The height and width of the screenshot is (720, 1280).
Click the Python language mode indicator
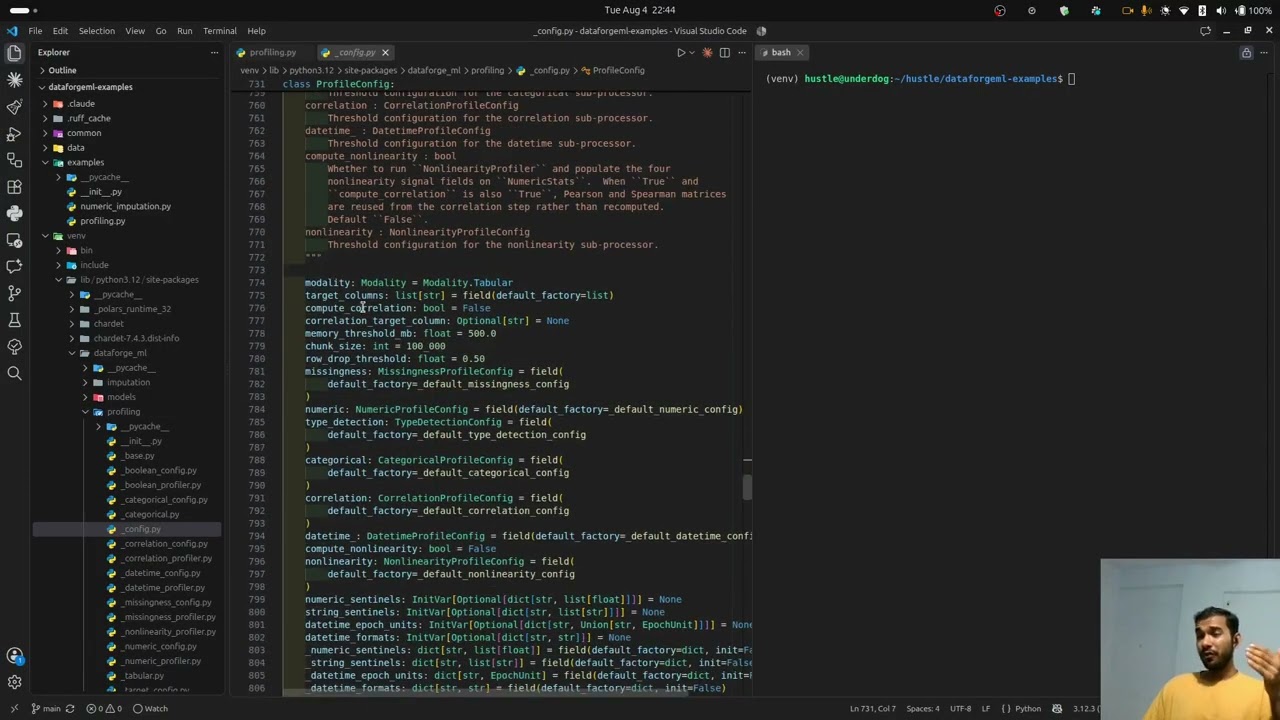[1028, 709]
